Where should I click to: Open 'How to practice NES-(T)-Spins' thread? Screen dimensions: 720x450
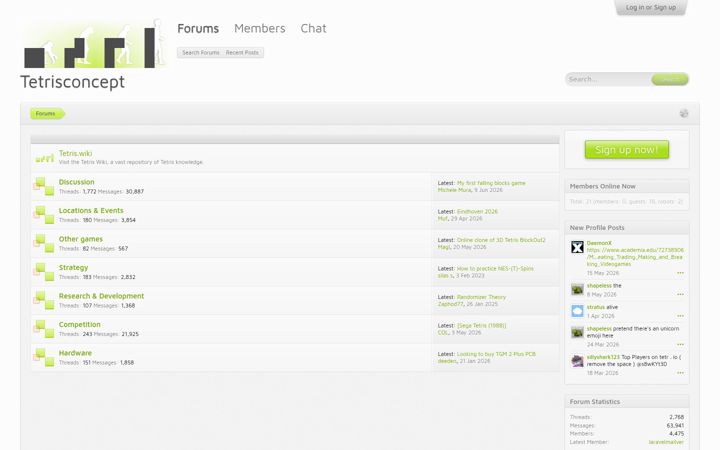click(495, 268)
